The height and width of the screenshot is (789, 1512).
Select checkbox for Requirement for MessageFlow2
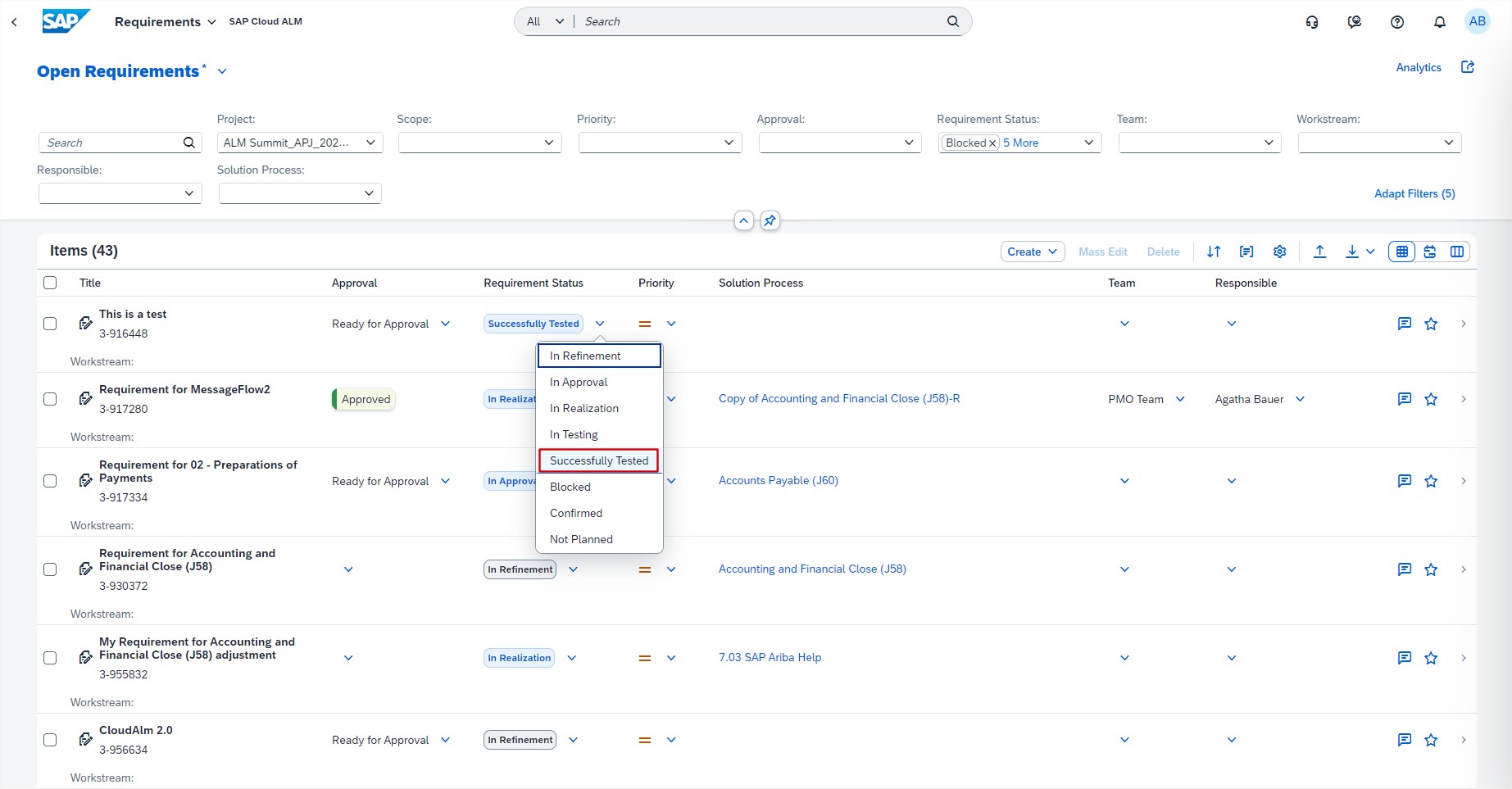point(50,399)
